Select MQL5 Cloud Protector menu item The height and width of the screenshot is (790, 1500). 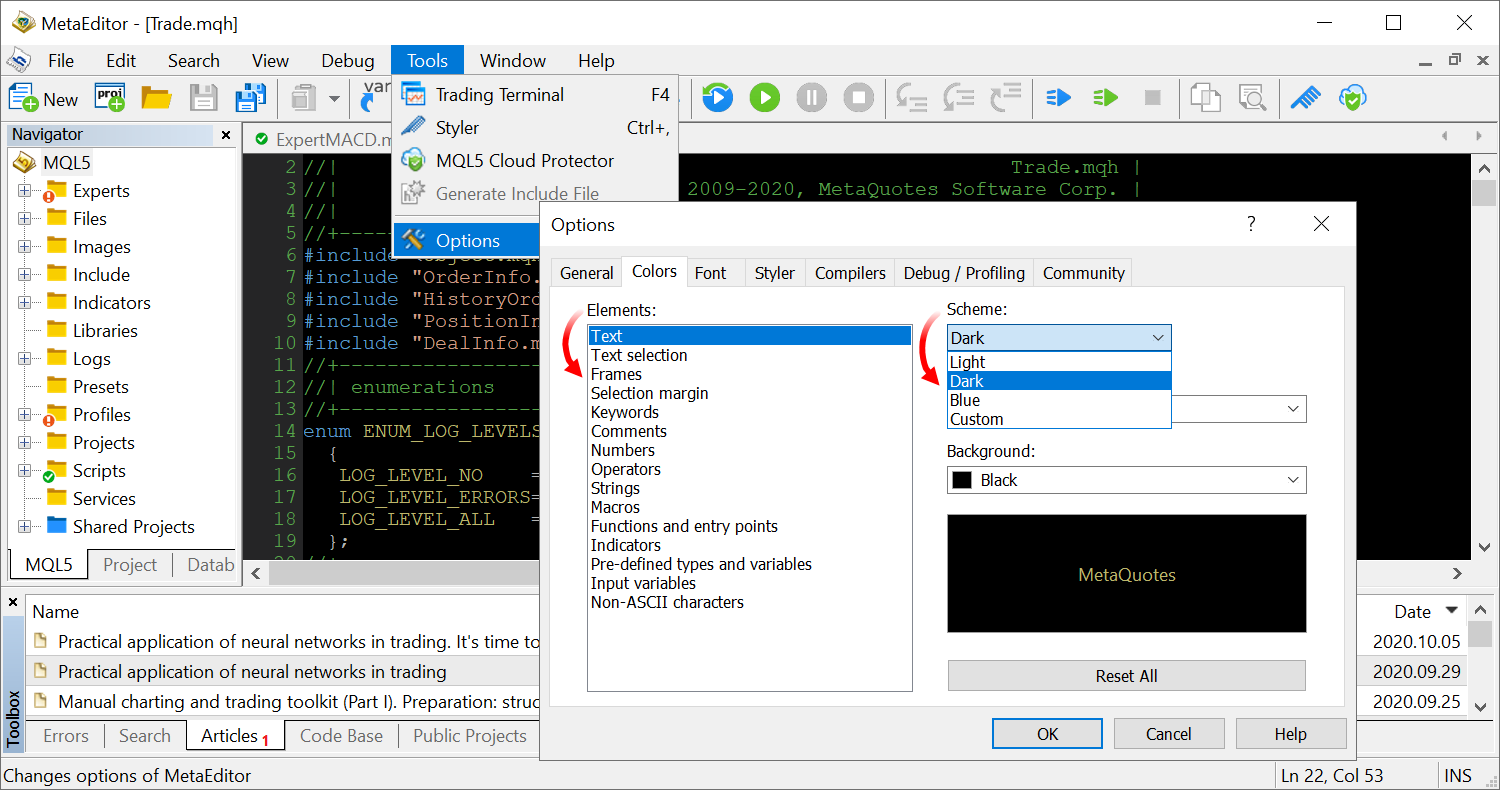[x=535, y=161]
